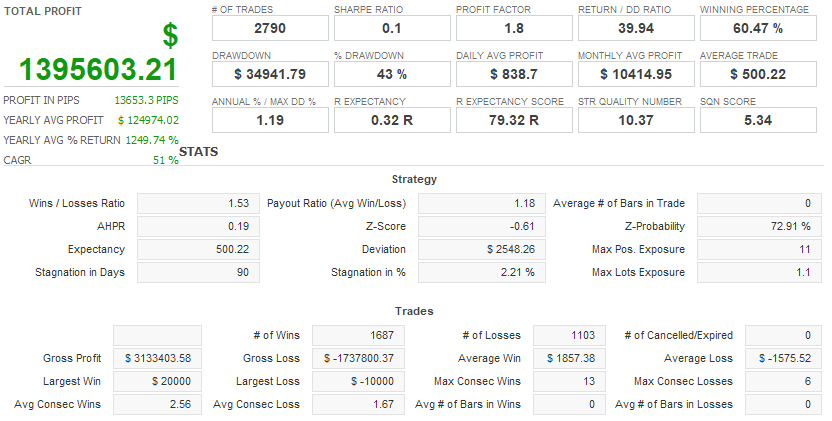Select the Max Consec Losses field

[785, 381]
